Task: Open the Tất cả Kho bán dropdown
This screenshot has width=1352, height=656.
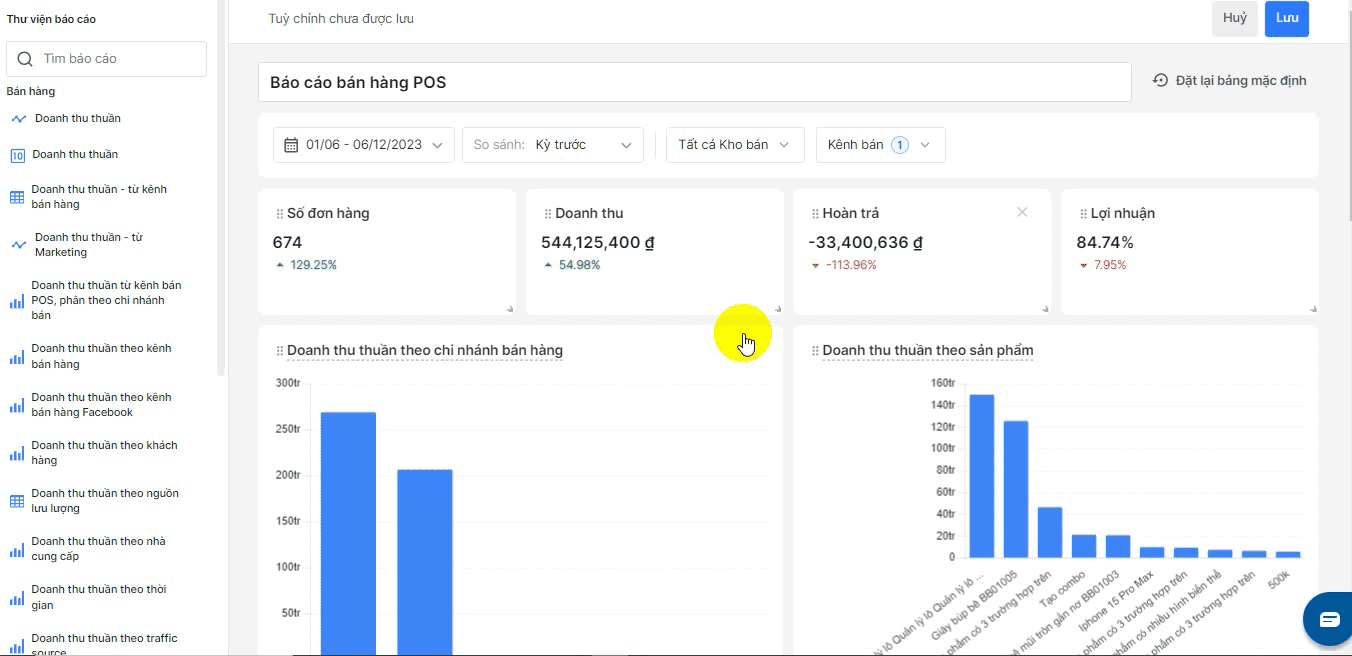Action: (x=734, y=145)
